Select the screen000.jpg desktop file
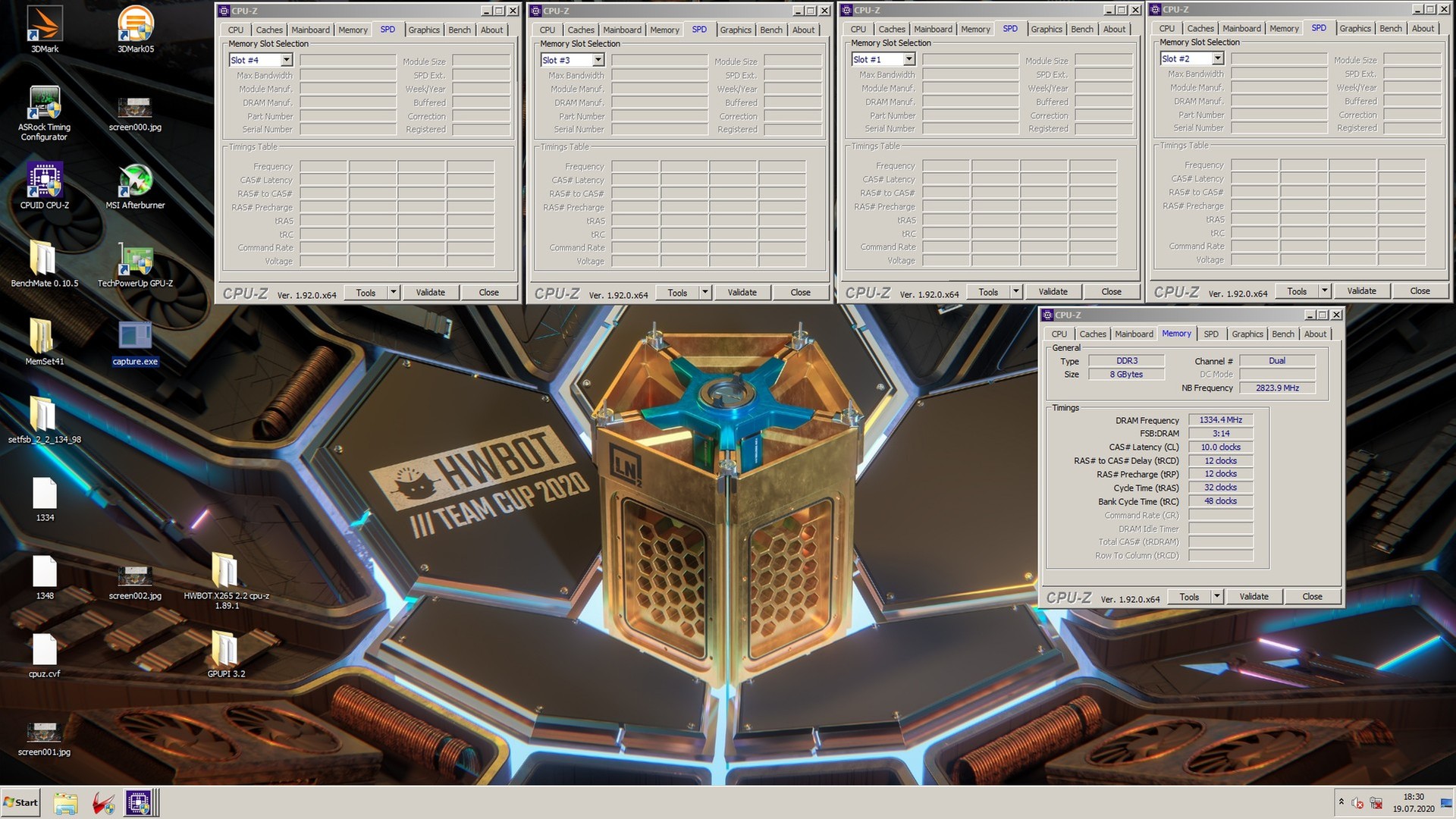This screenshot has width=1456, height=819. [x=135, y=112]
